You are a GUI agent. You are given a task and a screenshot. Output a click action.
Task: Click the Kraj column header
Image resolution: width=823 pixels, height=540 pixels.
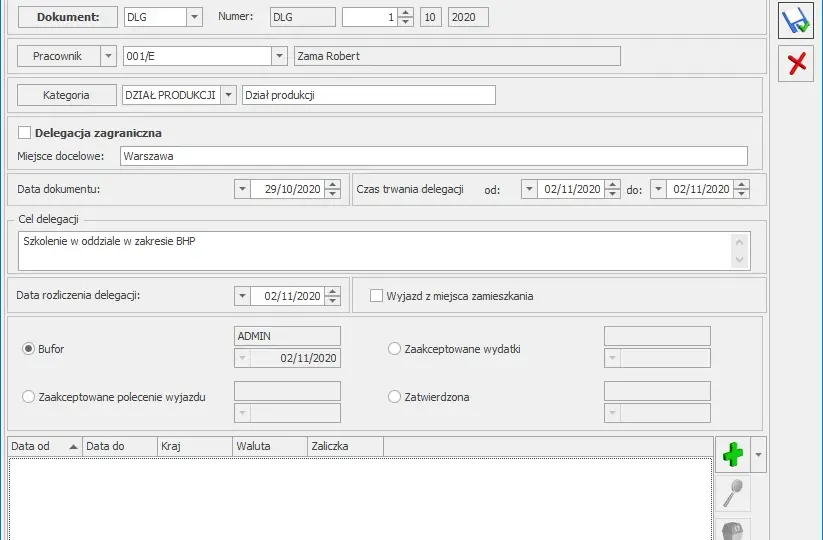click(195, 447)
